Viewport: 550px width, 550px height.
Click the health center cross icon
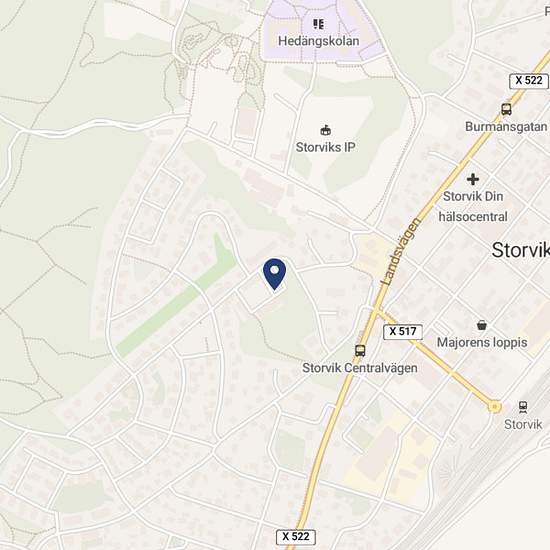(473, 179)
